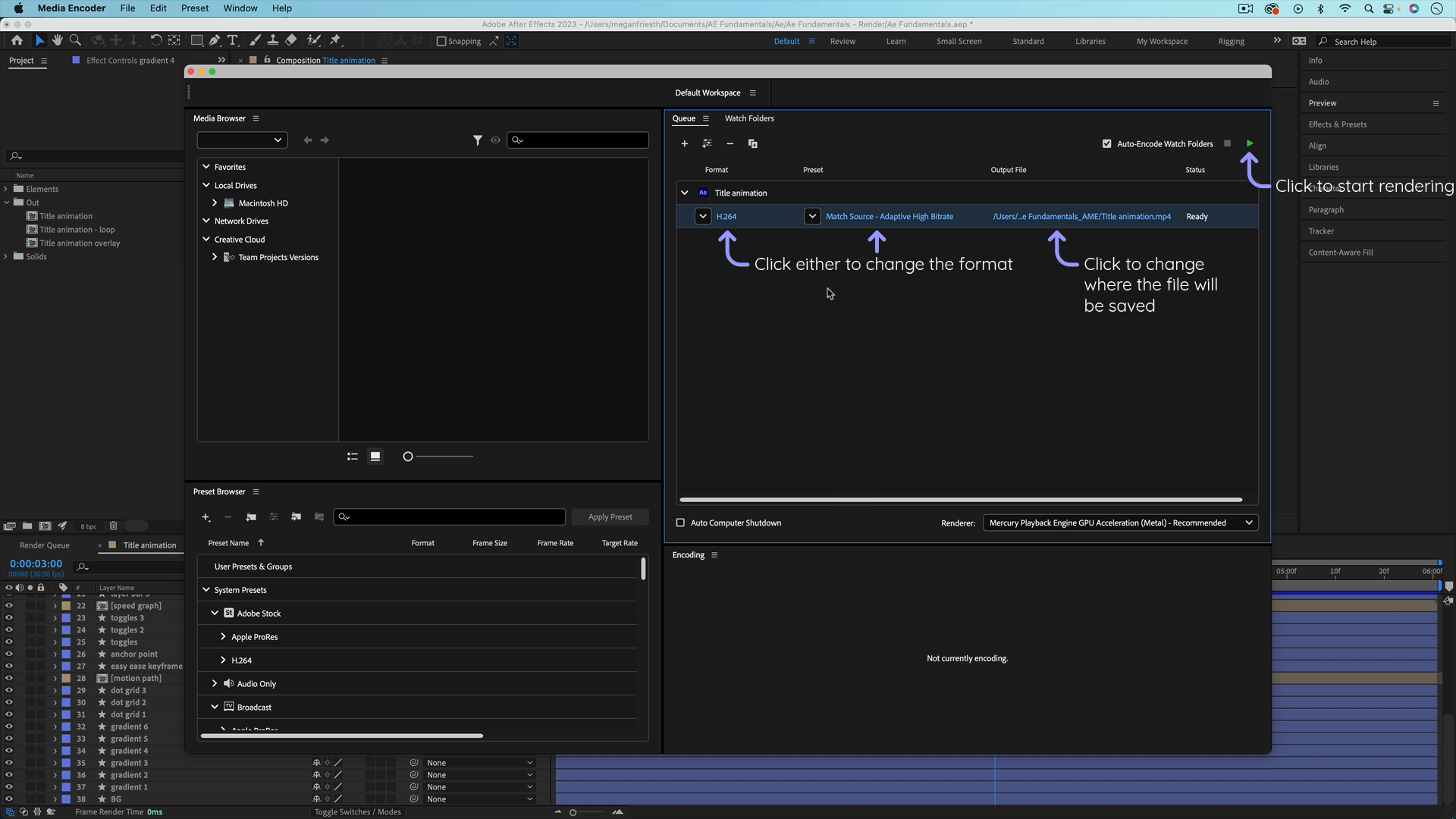Image resolution: width=1456 pixels, height=819 pixels.
Task: Select the Hand tool in the toolbar
Action: (58, 40)
